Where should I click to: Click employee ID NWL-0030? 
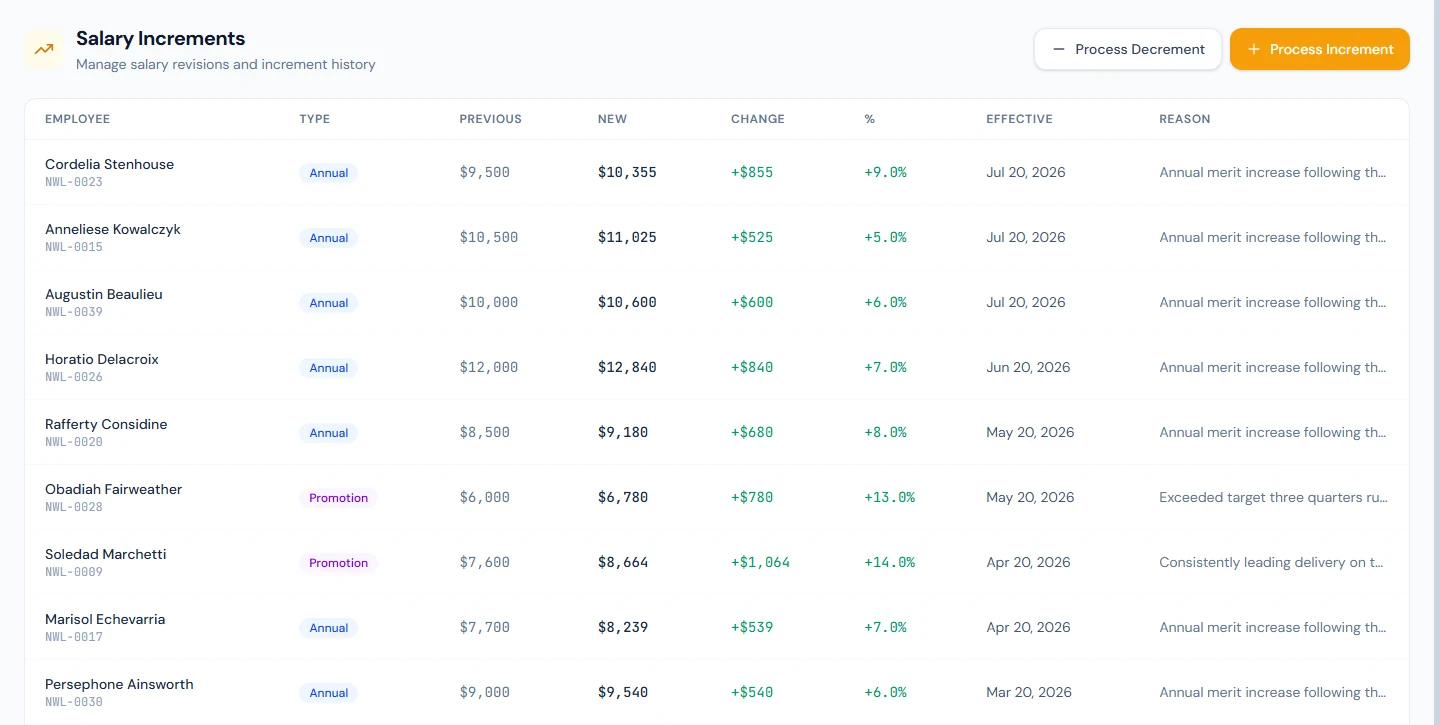74,702
